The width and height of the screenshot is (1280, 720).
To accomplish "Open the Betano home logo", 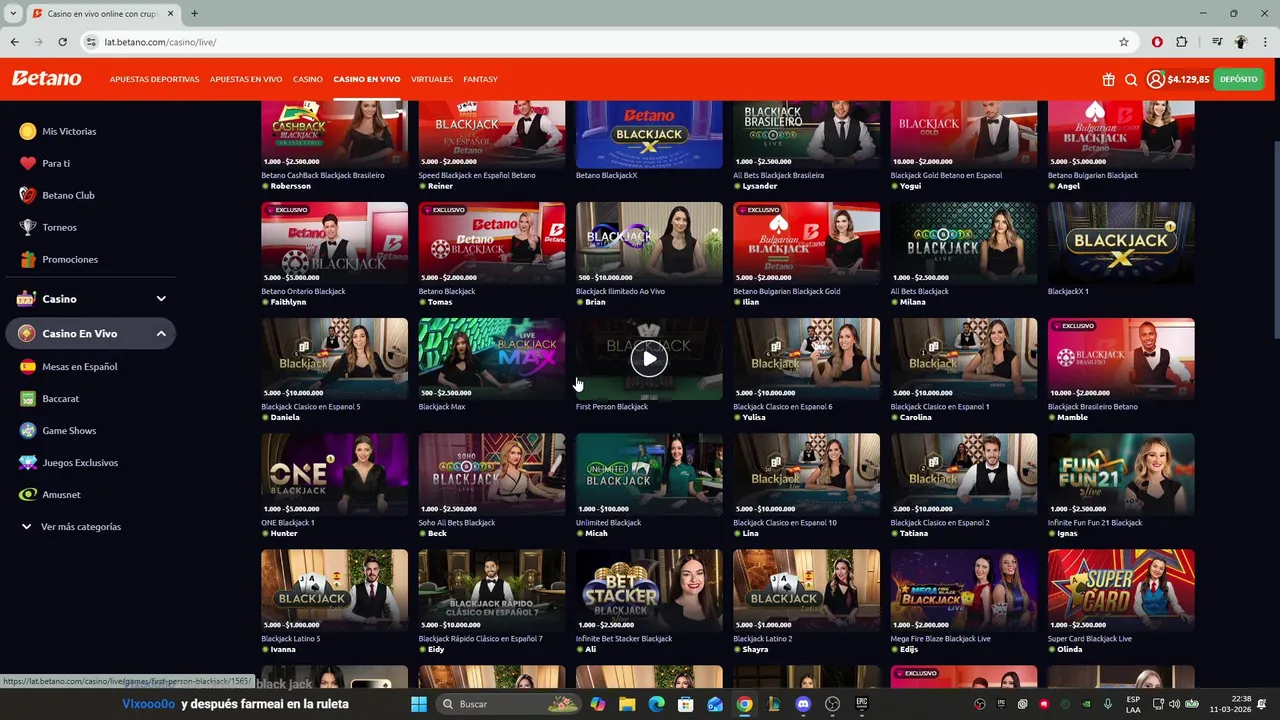I will pos(47,79).
